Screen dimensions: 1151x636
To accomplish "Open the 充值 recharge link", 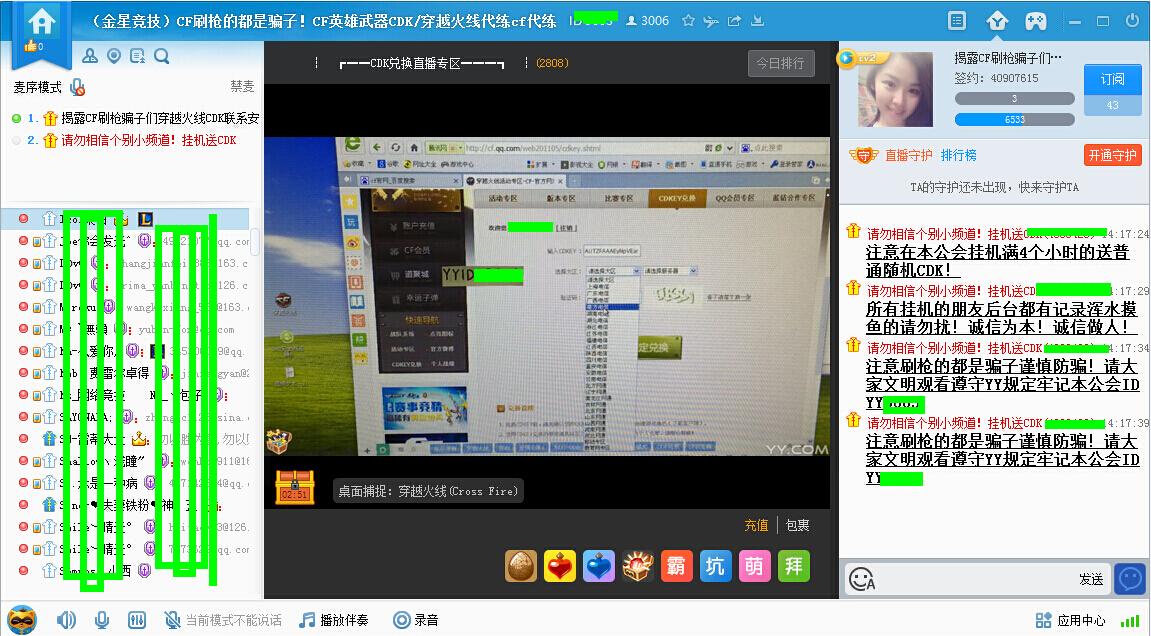I will (x=756, y=525).
